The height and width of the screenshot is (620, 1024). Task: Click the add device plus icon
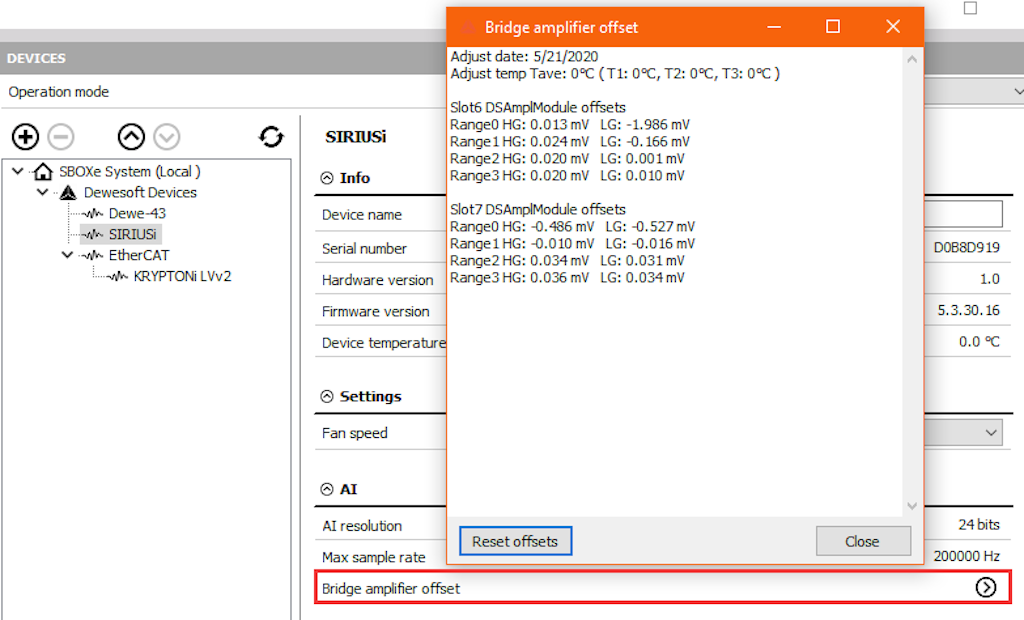tap(25, 137)
